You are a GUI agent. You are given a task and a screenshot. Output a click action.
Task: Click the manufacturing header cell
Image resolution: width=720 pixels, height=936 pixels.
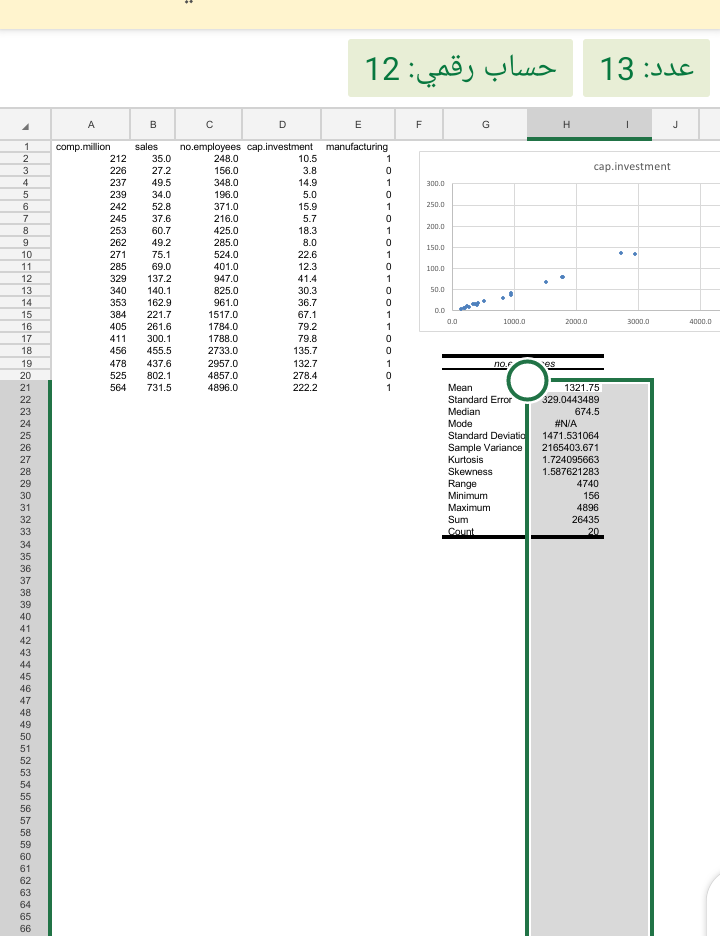click(356, 147)
